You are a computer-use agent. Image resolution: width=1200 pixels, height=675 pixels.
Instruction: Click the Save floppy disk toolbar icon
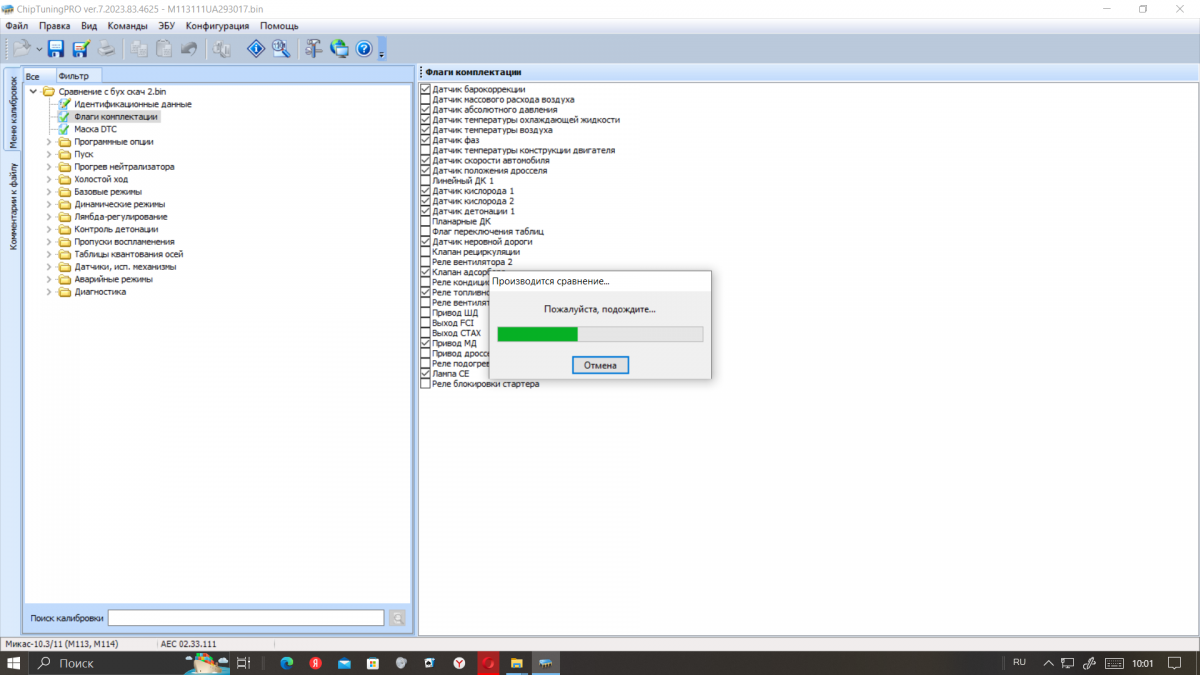click(56, 48)
